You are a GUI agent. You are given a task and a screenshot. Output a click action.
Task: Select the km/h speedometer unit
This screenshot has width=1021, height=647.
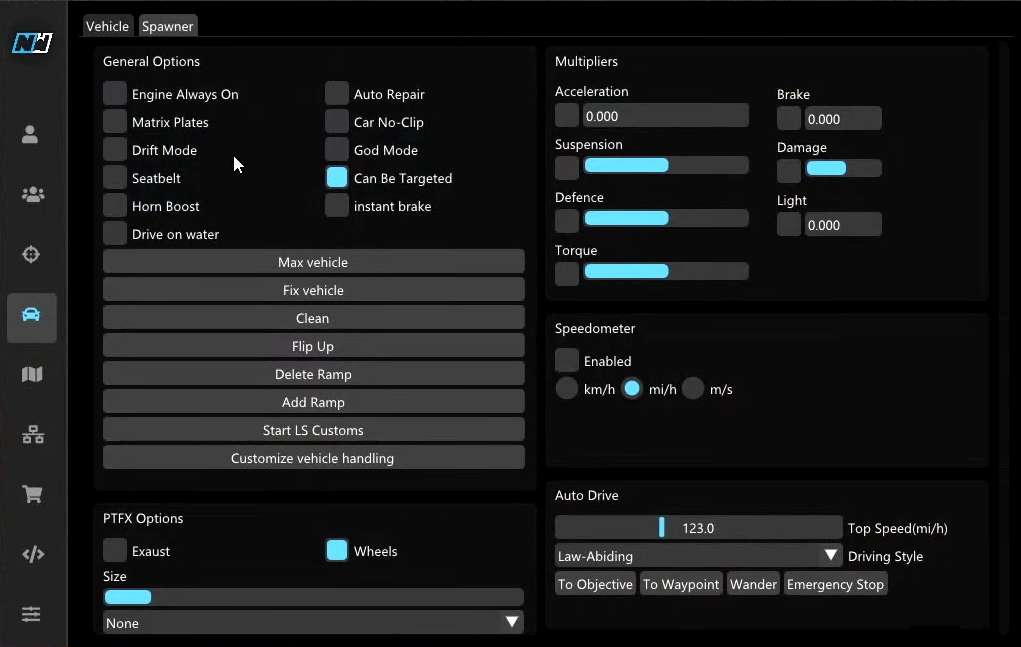[x=567, y=389]
